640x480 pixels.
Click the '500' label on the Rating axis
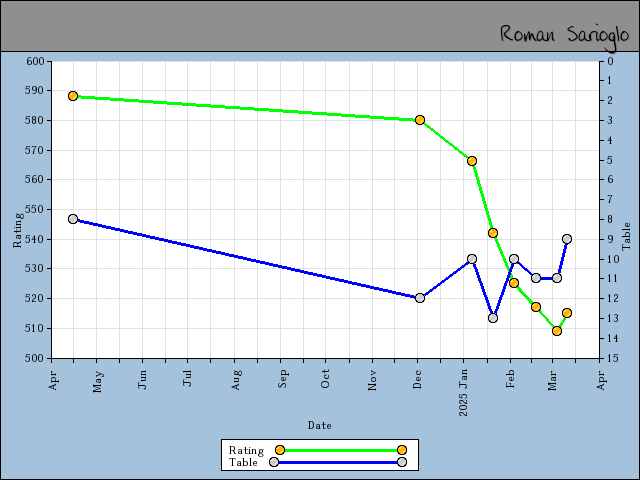(x=35, y=358)
